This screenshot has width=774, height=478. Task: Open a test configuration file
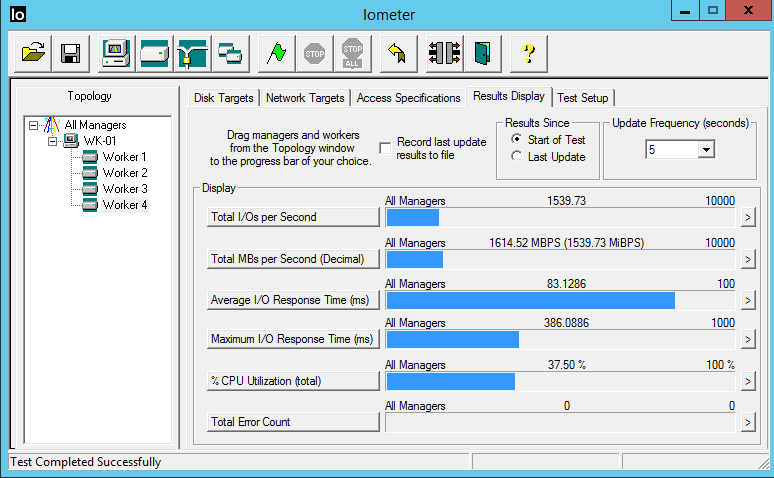tap(33, 53)
